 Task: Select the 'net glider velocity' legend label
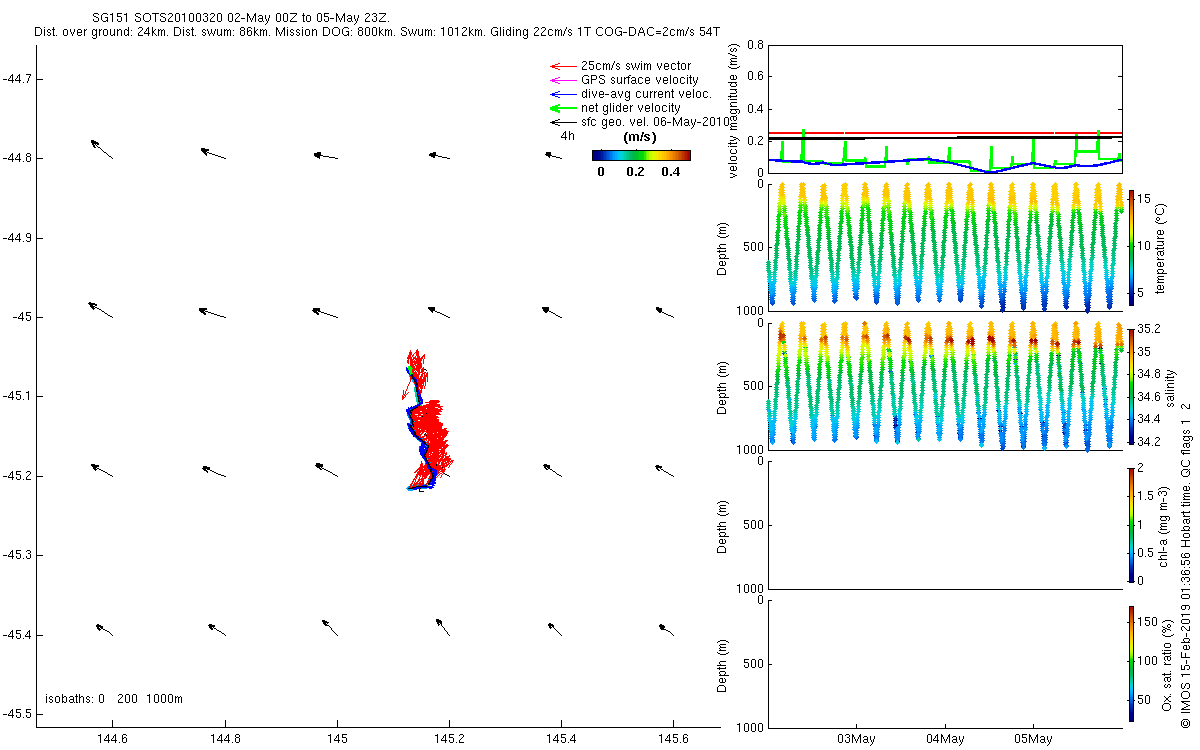630,108
